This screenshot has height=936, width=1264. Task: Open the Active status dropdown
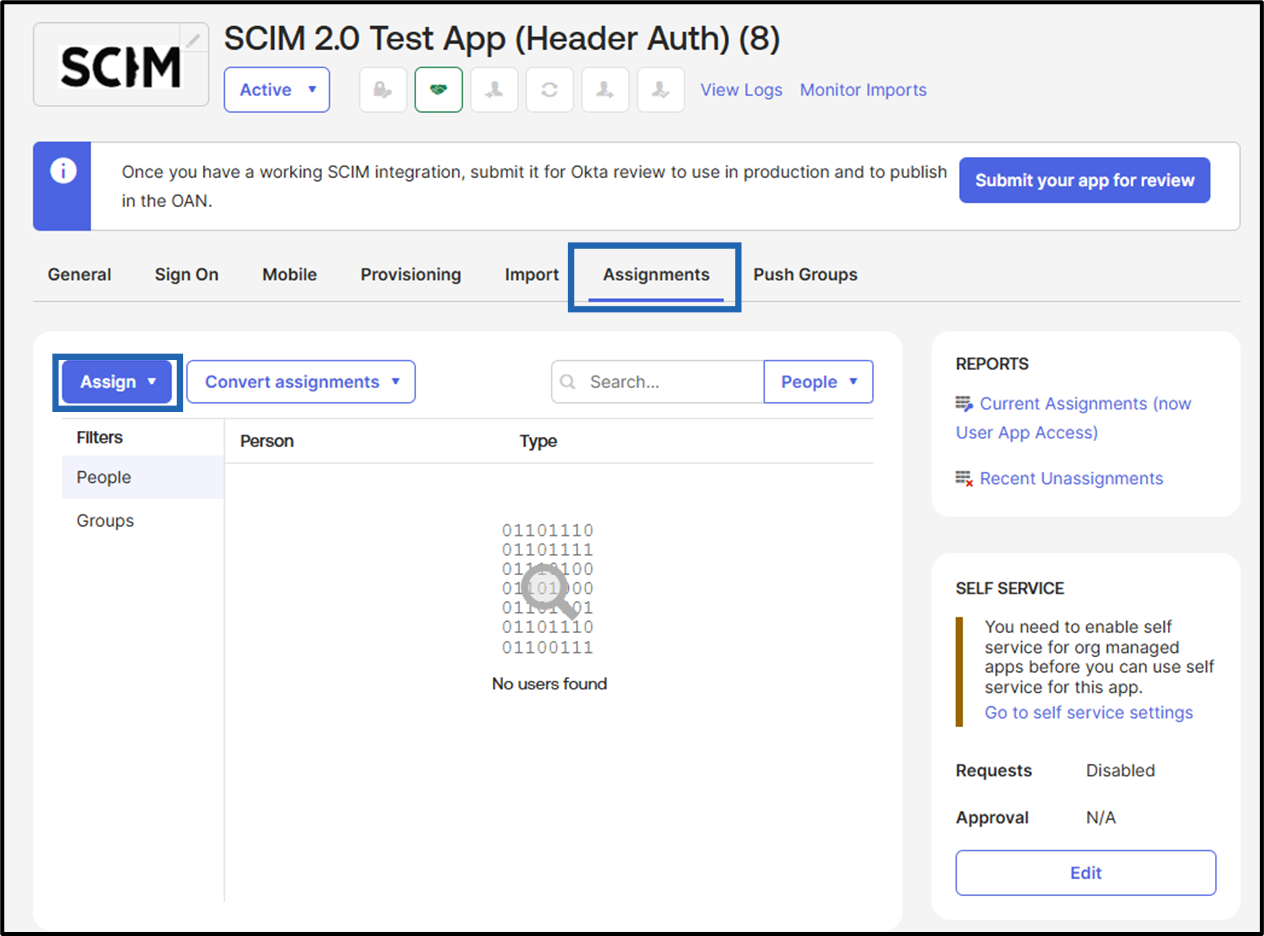coord(277,90)
